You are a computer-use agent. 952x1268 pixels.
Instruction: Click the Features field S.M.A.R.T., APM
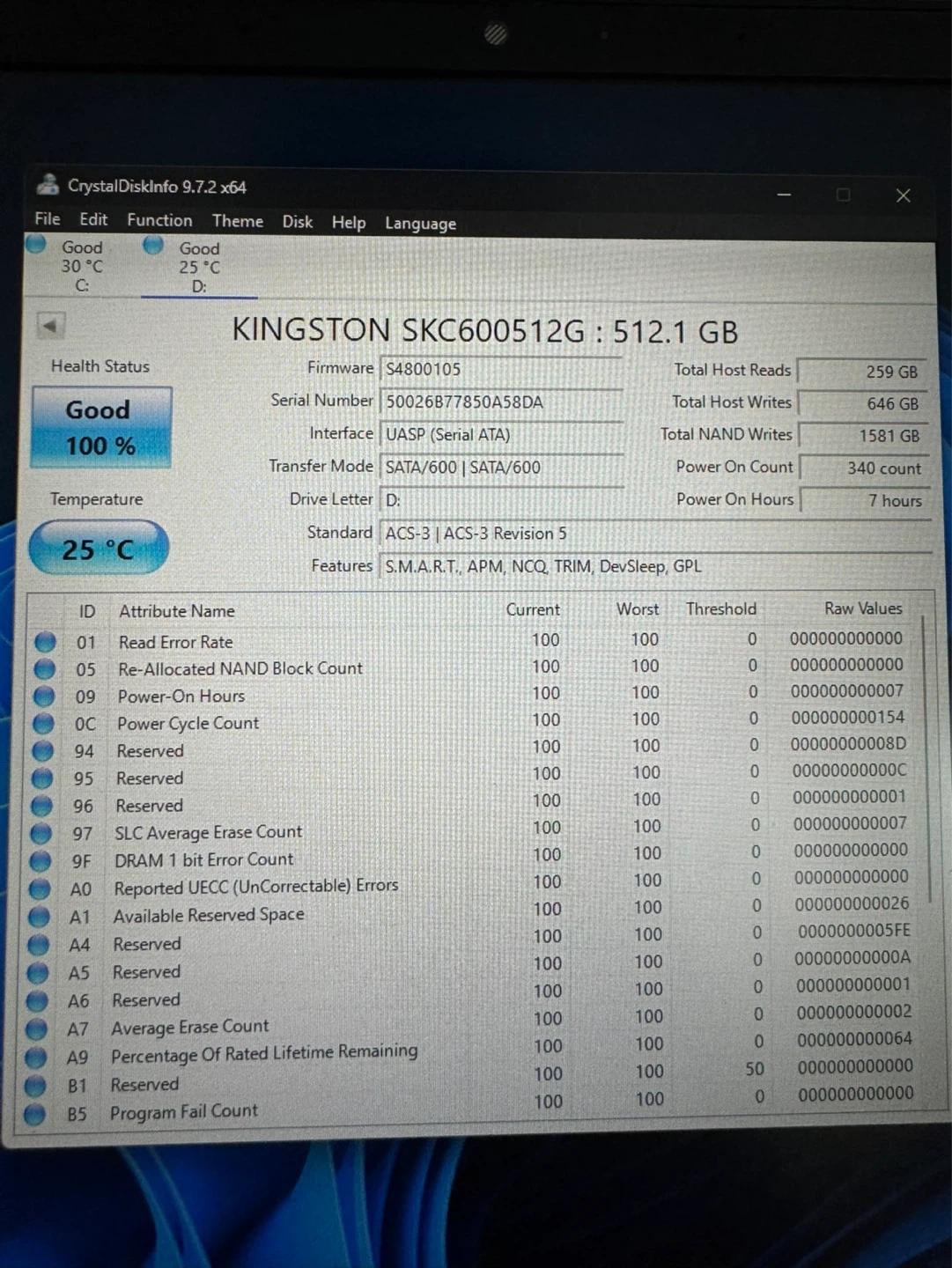click(x=655, y=566)
